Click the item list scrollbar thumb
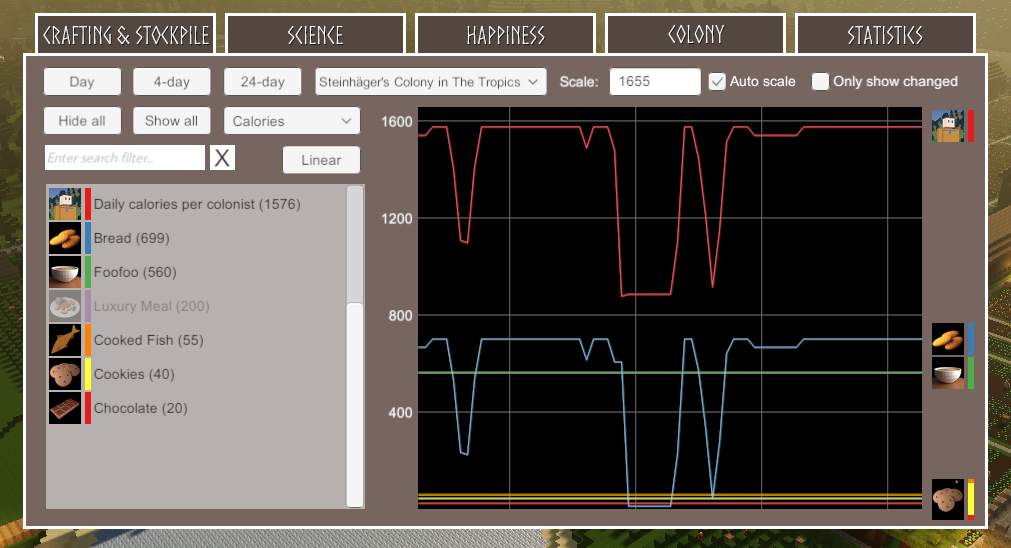The height and width of the screenshot is (548, 1011). click(355, 404)
